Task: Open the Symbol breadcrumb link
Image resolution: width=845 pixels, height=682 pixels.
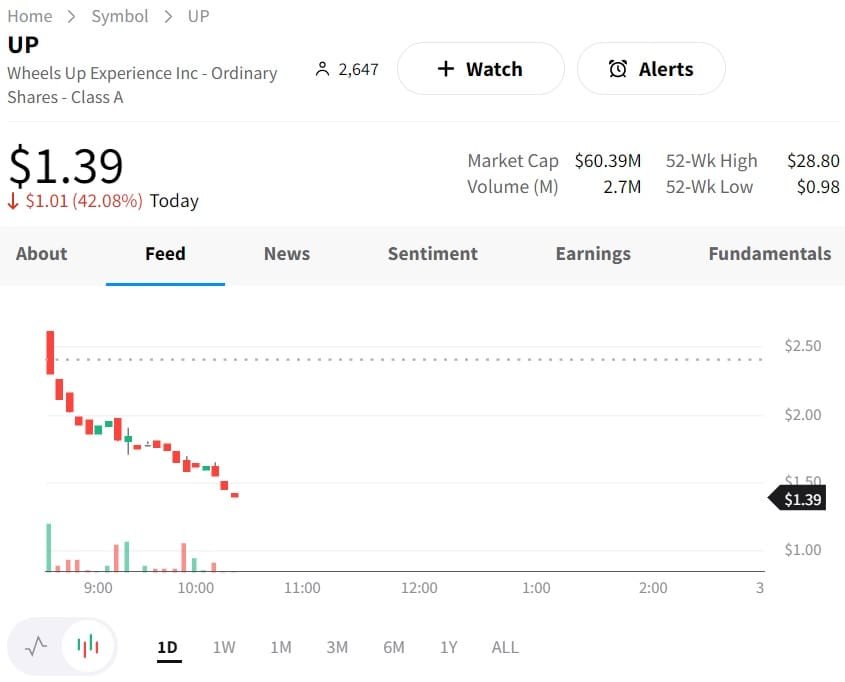Action: [120, 16]
